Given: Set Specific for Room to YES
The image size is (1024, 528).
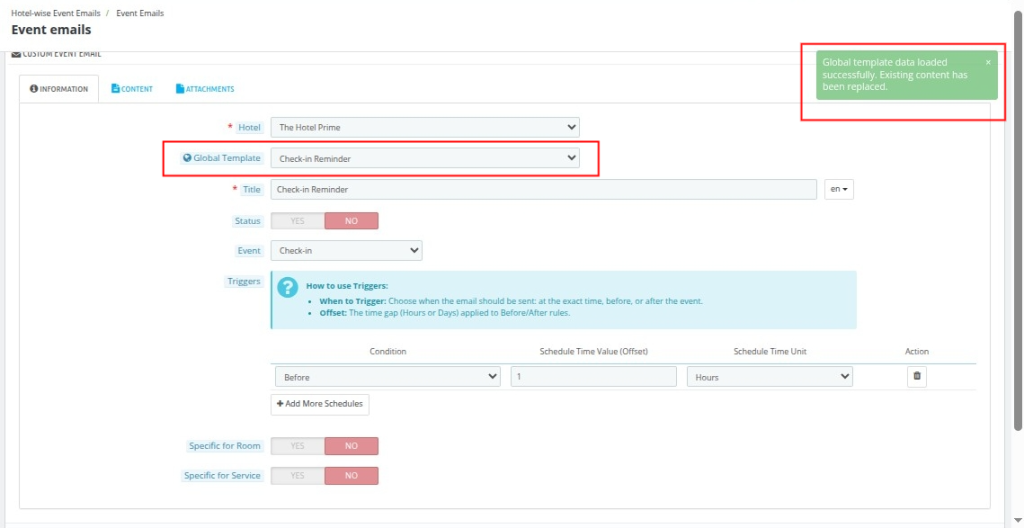Looking at the screenshot, I should coord(297,446).
